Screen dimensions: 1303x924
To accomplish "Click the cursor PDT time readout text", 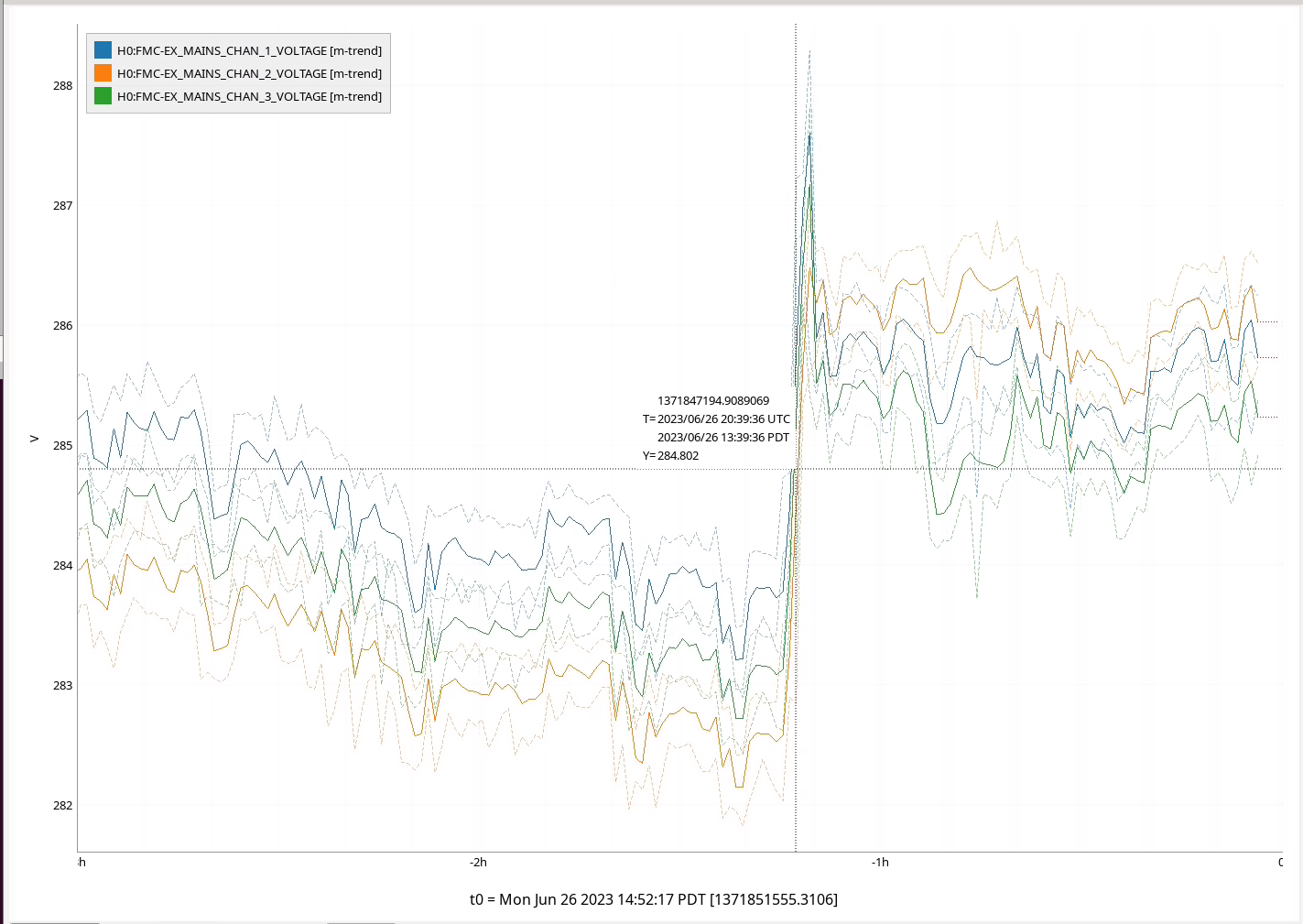I will point(722,438).
